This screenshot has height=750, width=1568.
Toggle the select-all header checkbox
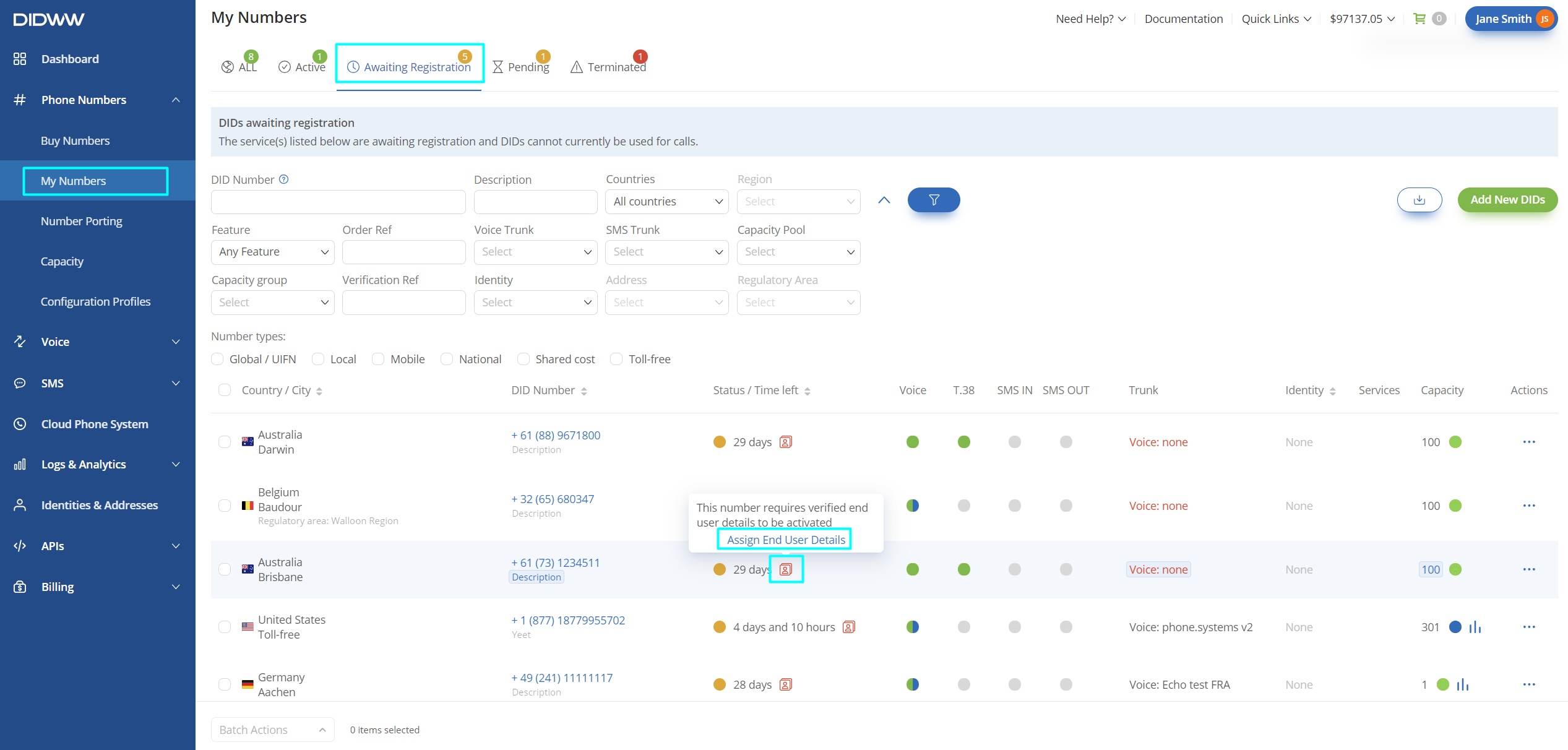click(225, 390)
